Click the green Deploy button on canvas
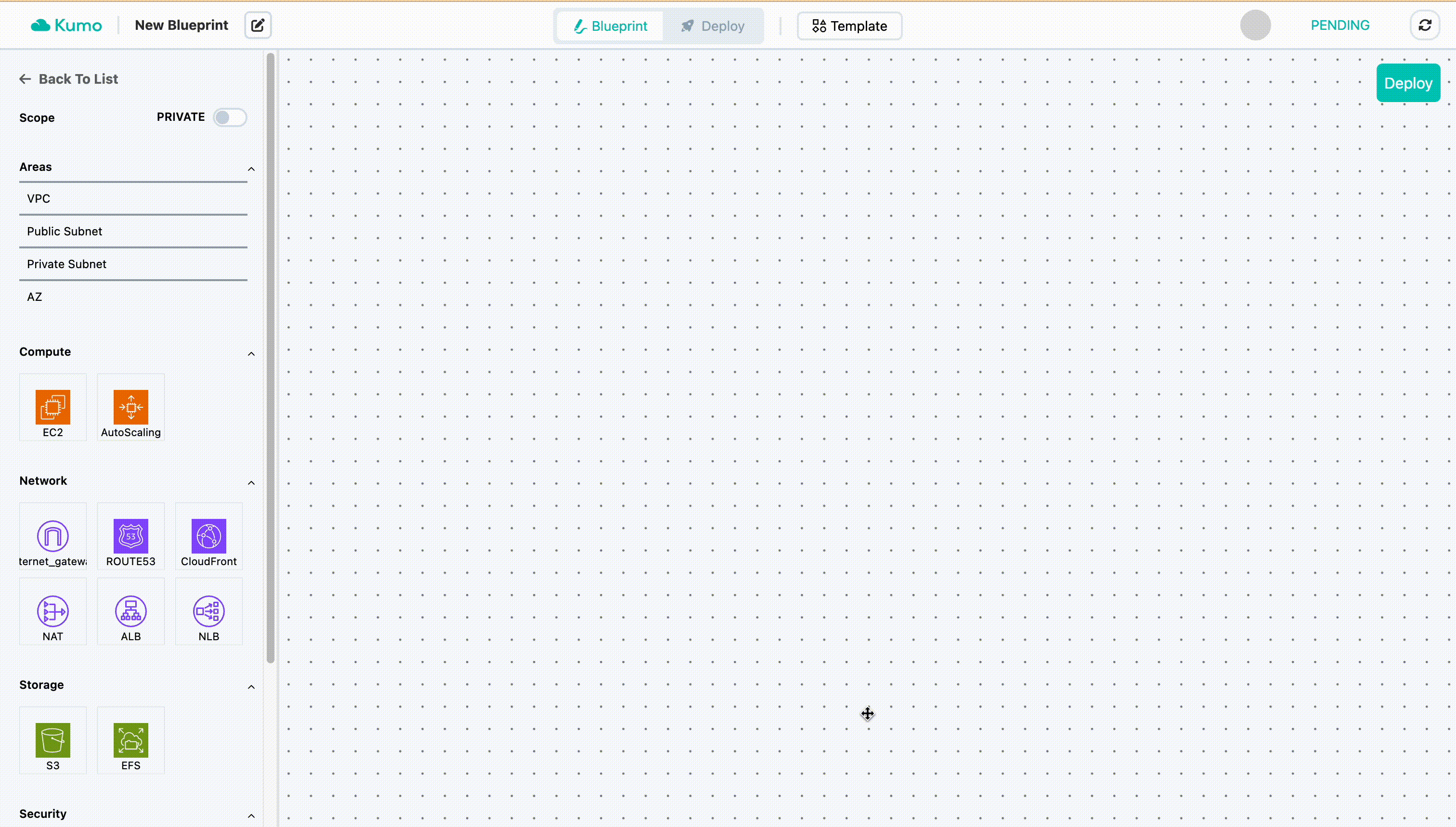This screenshot has height=827, width=1456. tap(1408, 83)
